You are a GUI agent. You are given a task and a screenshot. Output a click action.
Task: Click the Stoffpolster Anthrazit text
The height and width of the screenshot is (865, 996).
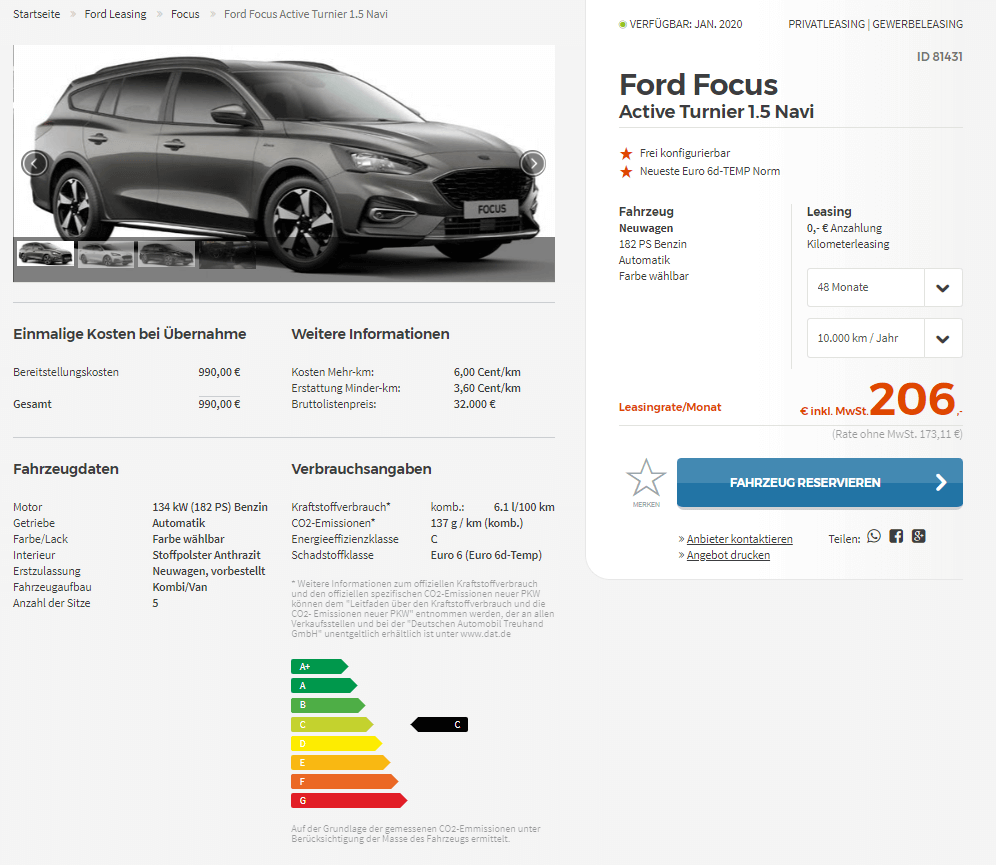point(206,555)
